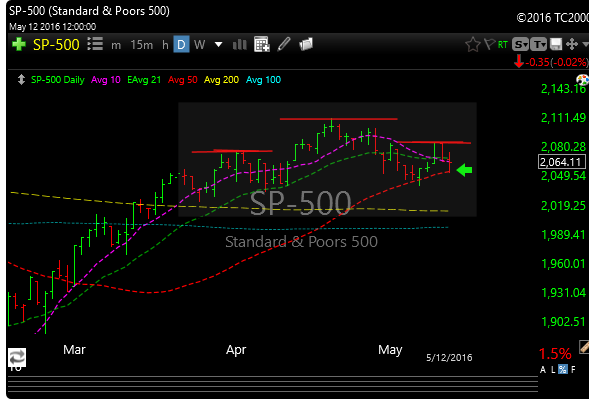
Task: Toggle percent scale option
Action: [562, 370]
